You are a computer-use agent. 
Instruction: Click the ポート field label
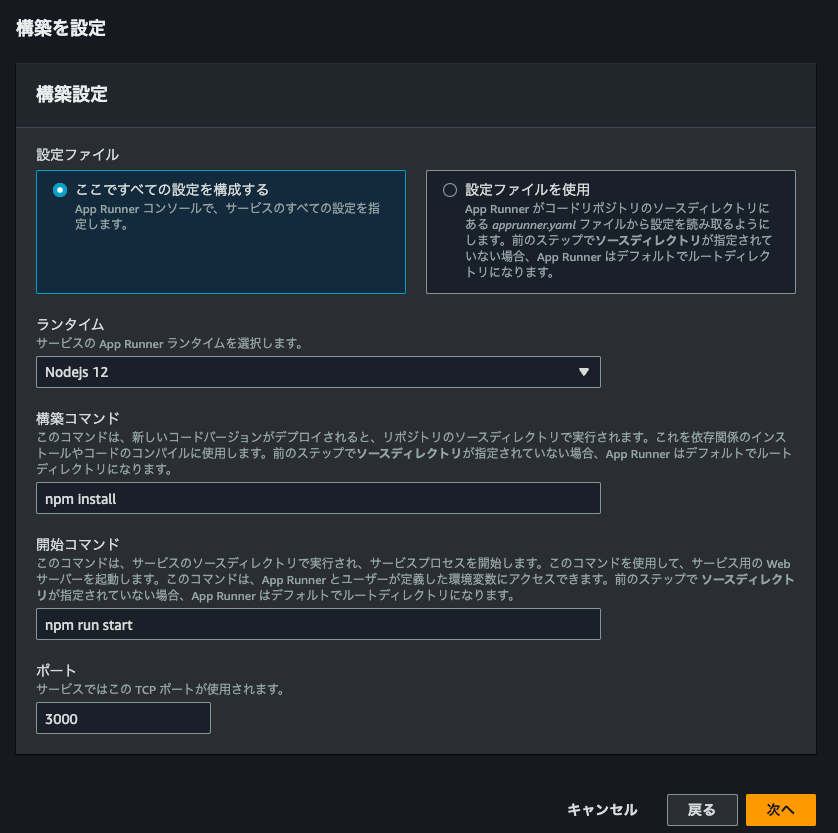[x=56, y=670]
